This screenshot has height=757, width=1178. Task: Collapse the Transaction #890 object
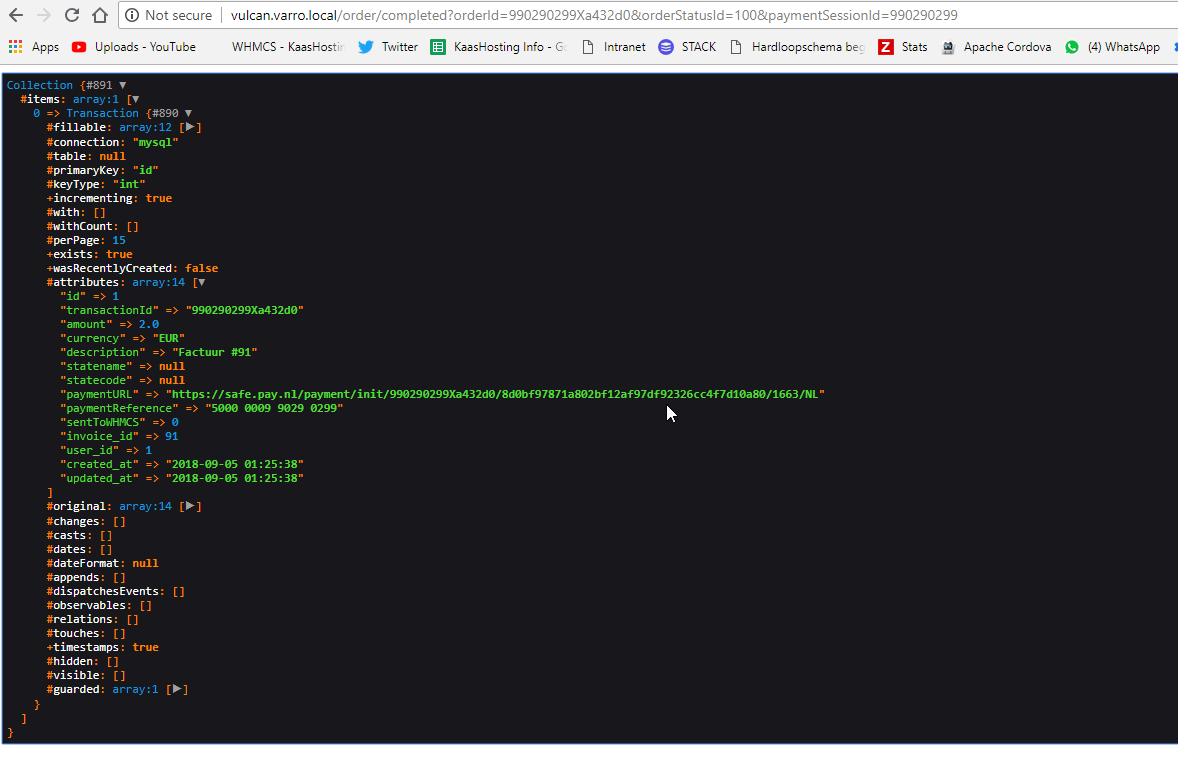click(x=188, y=113)
